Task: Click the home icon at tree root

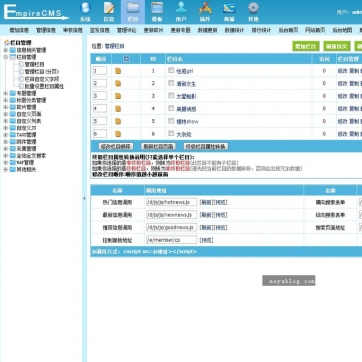Action: pyautogui.click(x=6, y=43)
